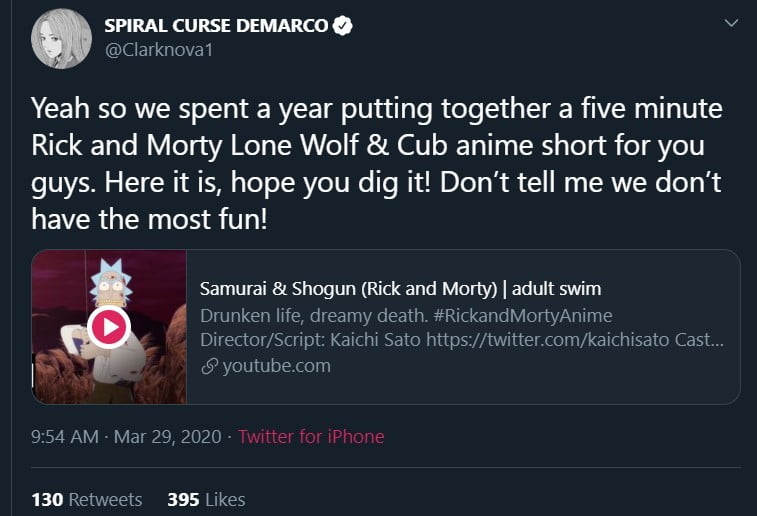Screen dimensions: 757x516
Task: Open the tweet options chevron menu
Action: tap(729, 22)
